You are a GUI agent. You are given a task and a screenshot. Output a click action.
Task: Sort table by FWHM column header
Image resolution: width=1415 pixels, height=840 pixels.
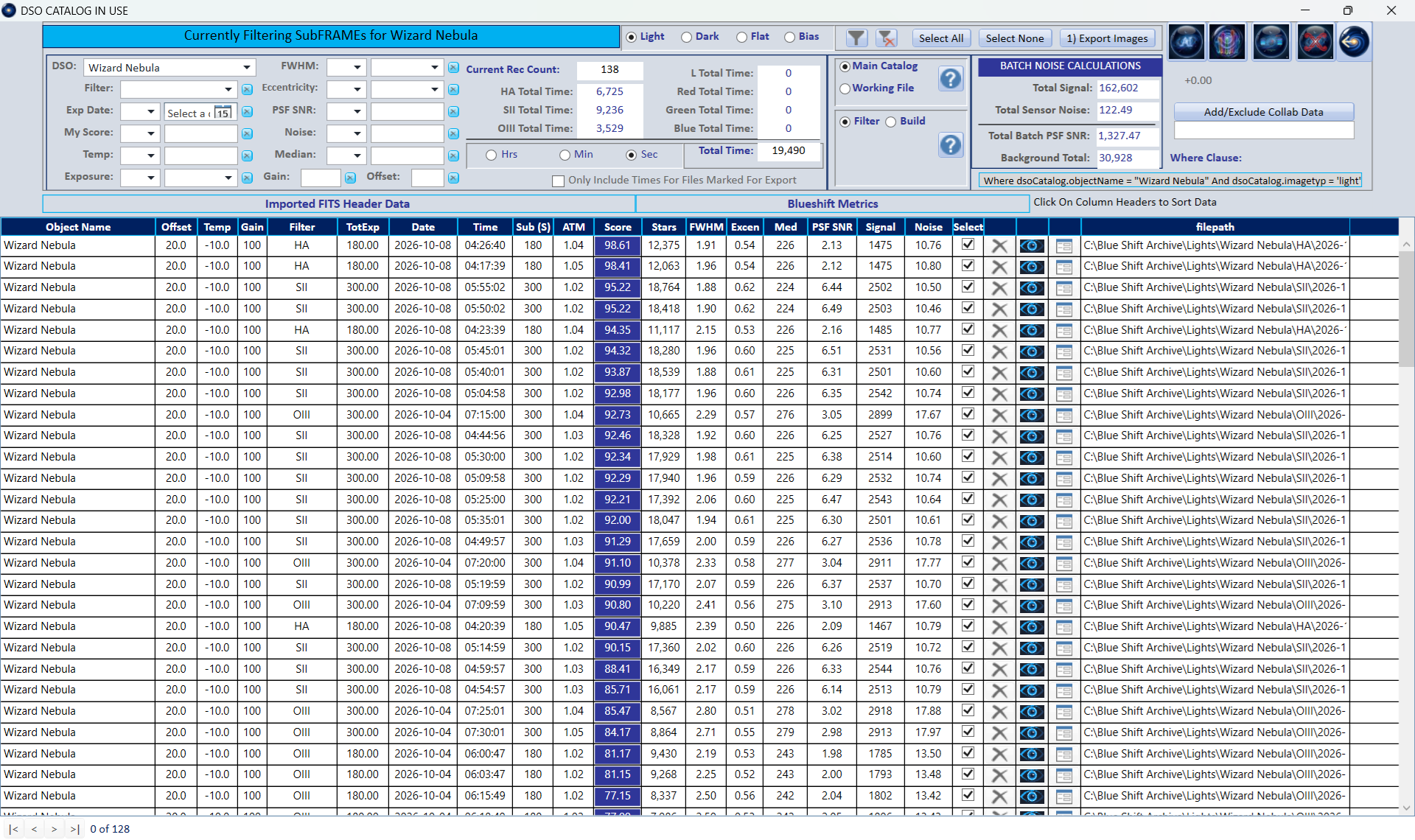click(x=706, y=227)
